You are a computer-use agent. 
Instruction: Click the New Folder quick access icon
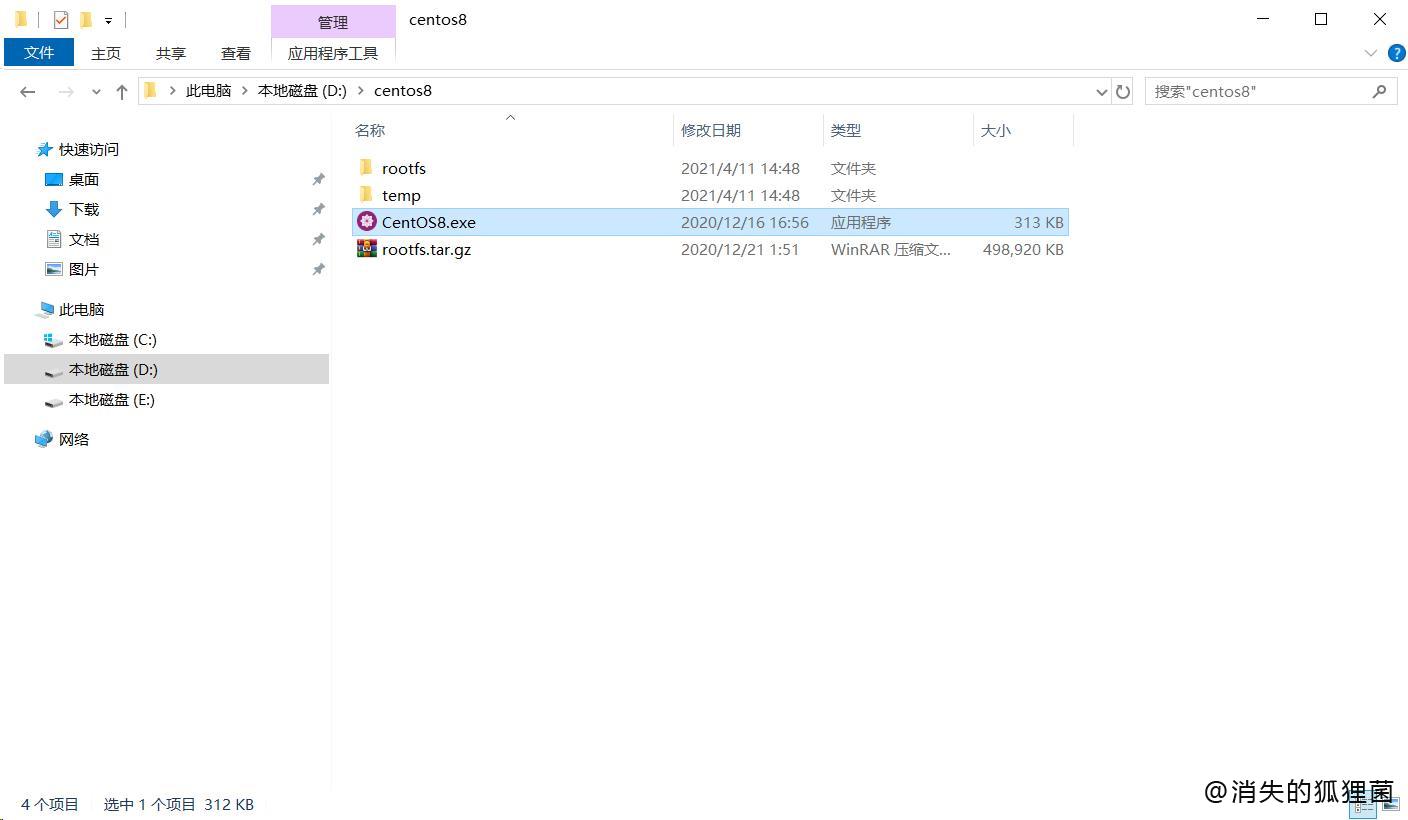[86, 20]
